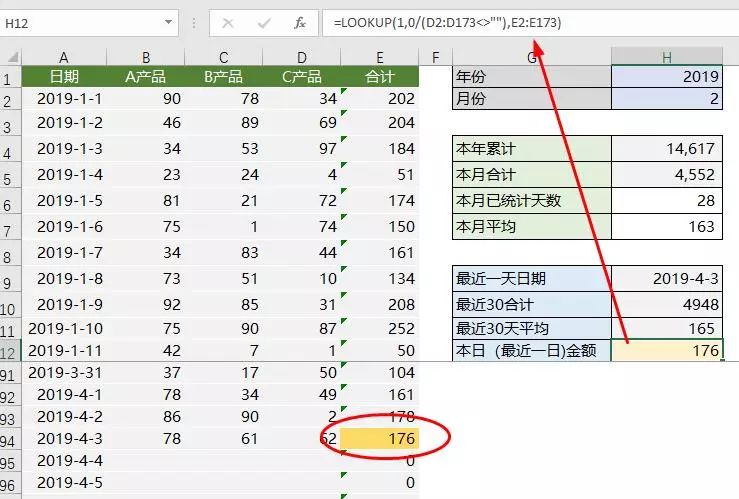Select value cell 28
Image resolution: width=739 pixels, height=499 pixels.
pos(667,201)
